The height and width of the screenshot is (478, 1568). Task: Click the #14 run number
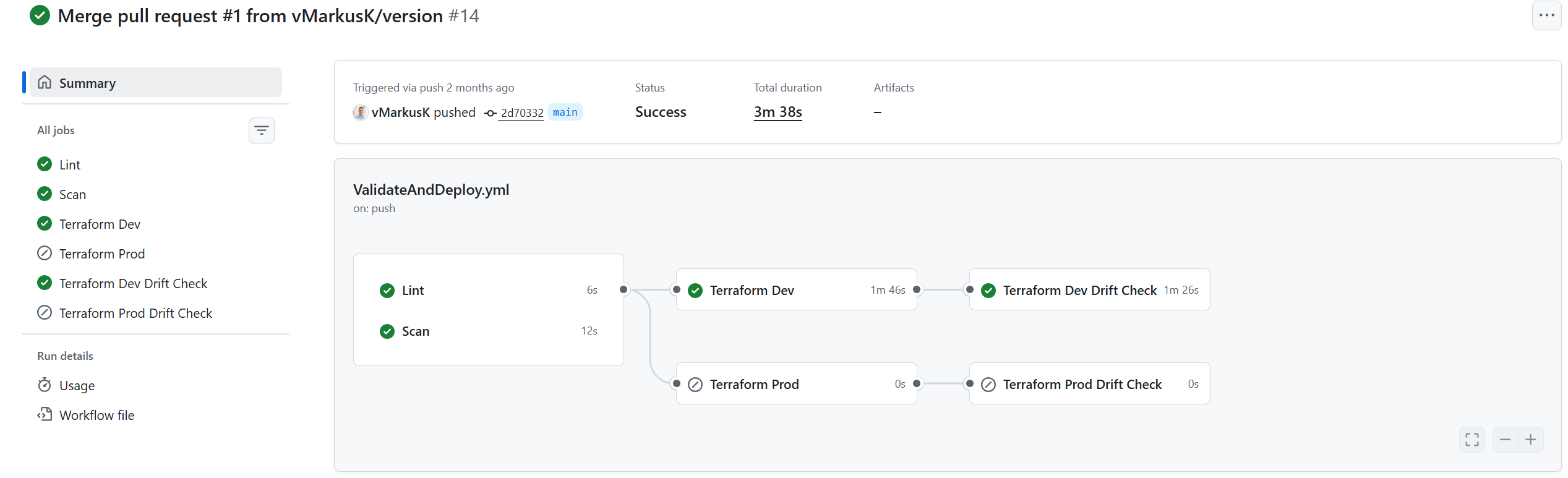(464, 15)
